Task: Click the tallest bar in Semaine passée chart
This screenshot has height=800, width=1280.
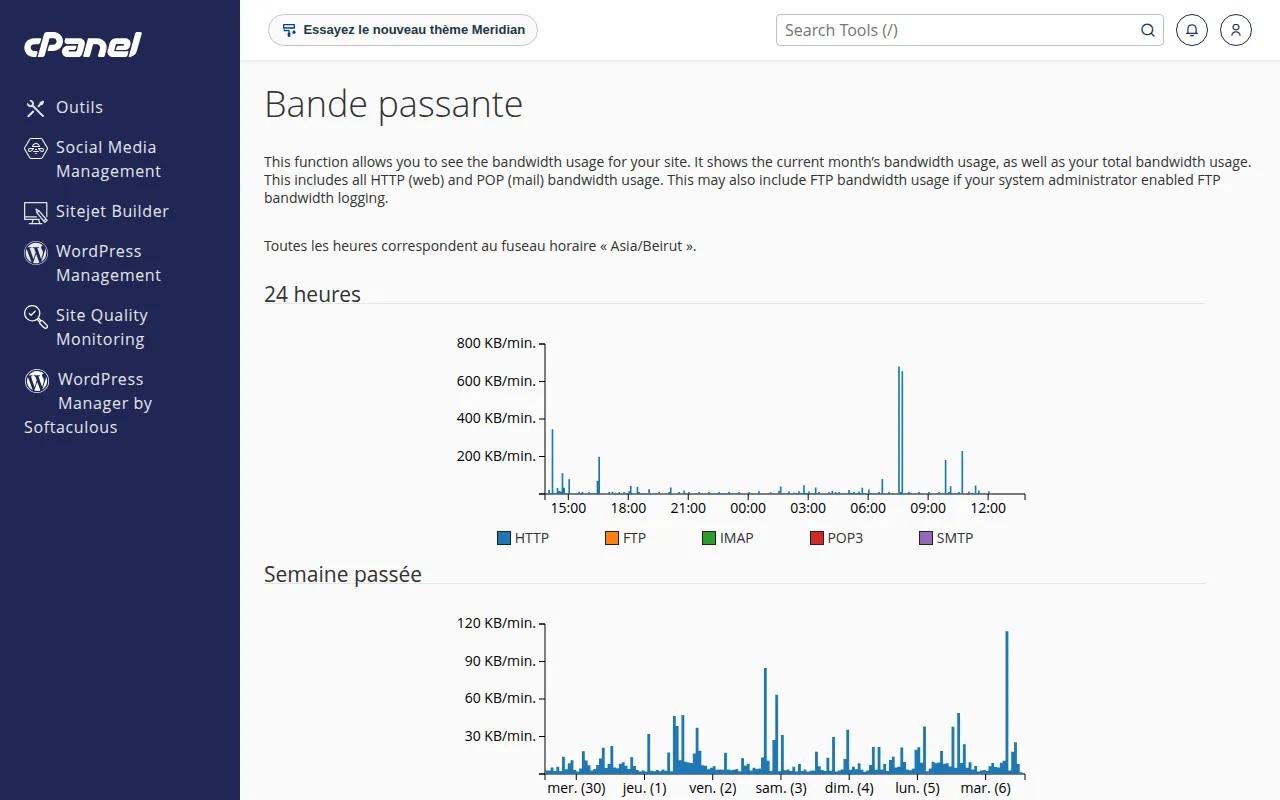Action: click(1007, 702)
